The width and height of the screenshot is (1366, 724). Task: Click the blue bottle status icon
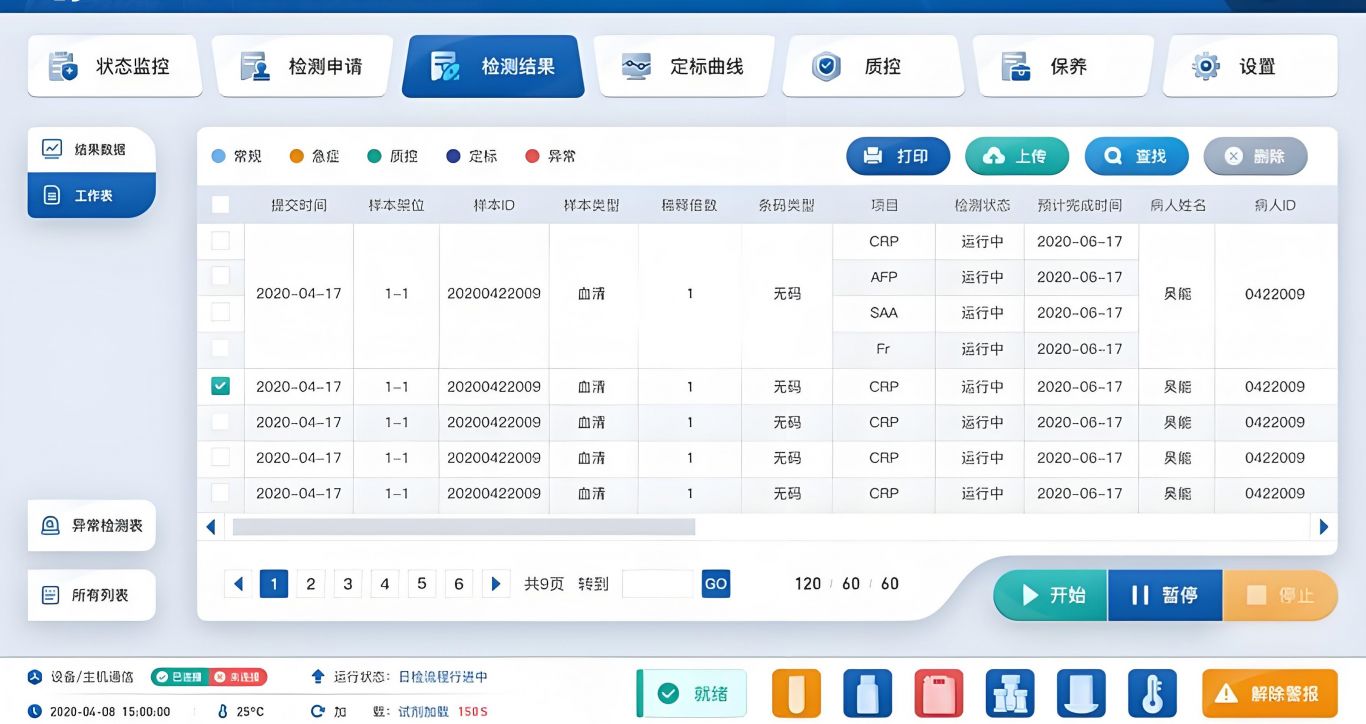pos(868,694)
